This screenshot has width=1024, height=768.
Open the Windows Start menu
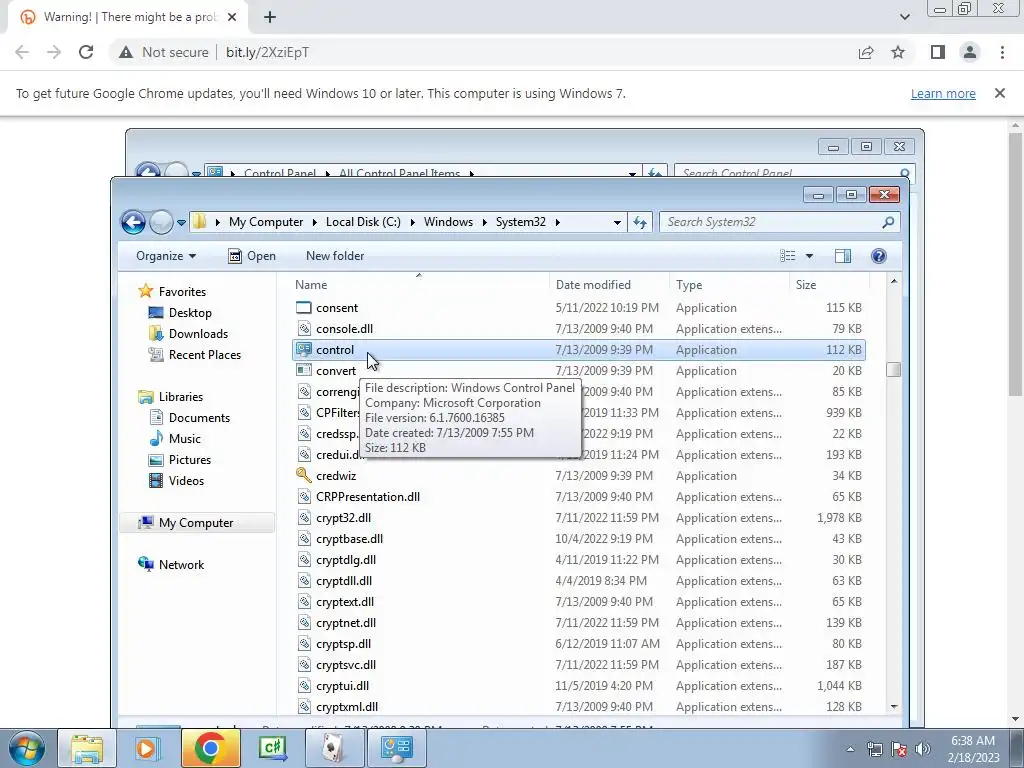click(27, 748)
